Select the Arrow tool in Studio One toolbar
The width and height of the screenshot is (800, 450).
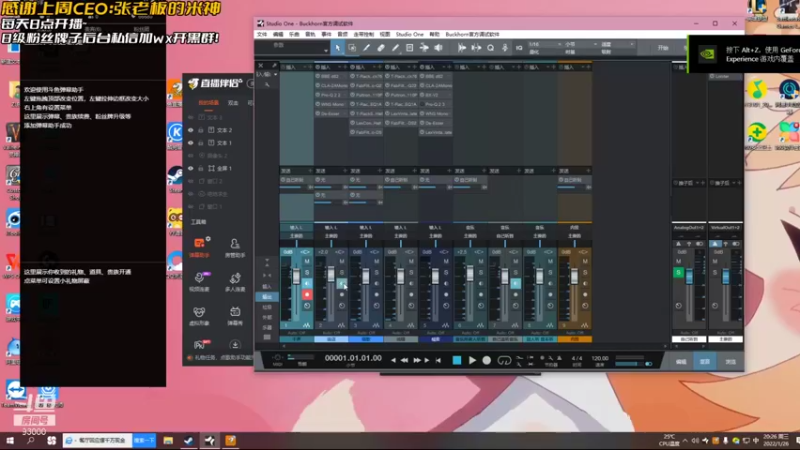(337, 48)
